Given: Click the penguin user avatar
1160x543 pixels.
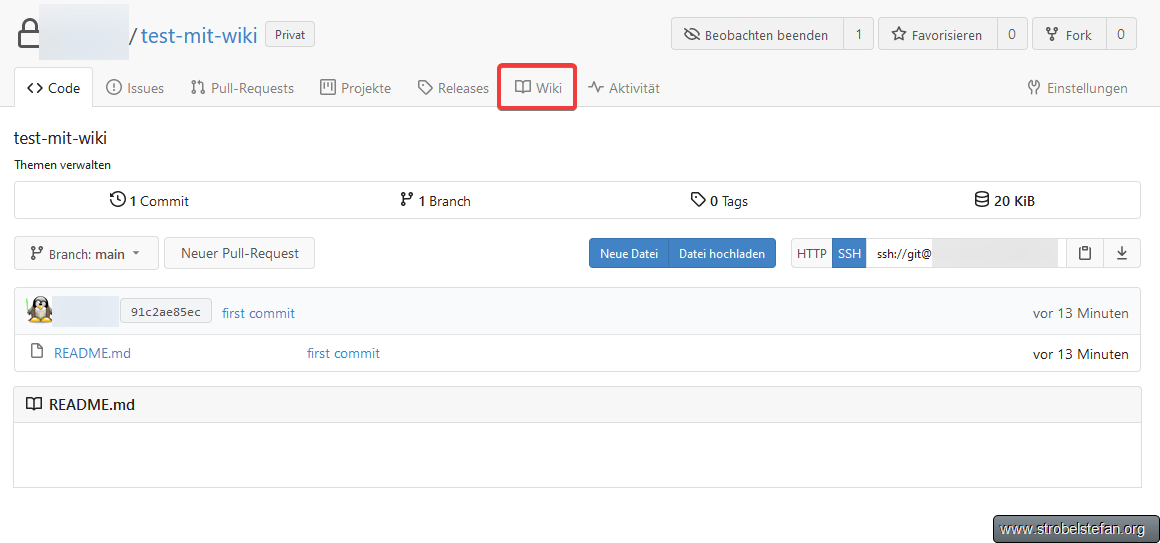Looking at the screenshot, I should point(40,311).
